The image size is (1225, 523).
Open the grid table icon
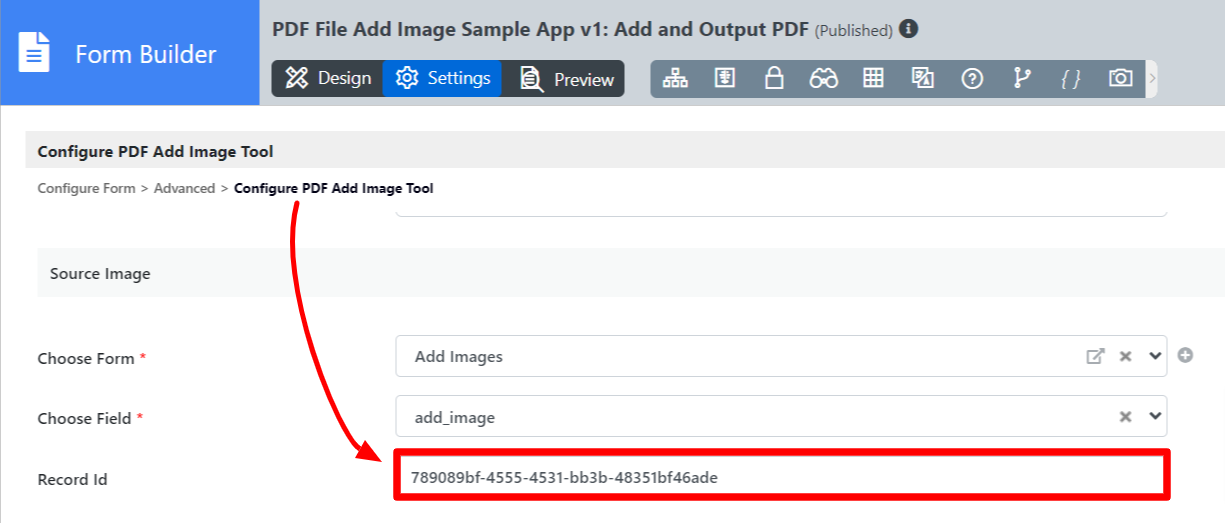873,78
